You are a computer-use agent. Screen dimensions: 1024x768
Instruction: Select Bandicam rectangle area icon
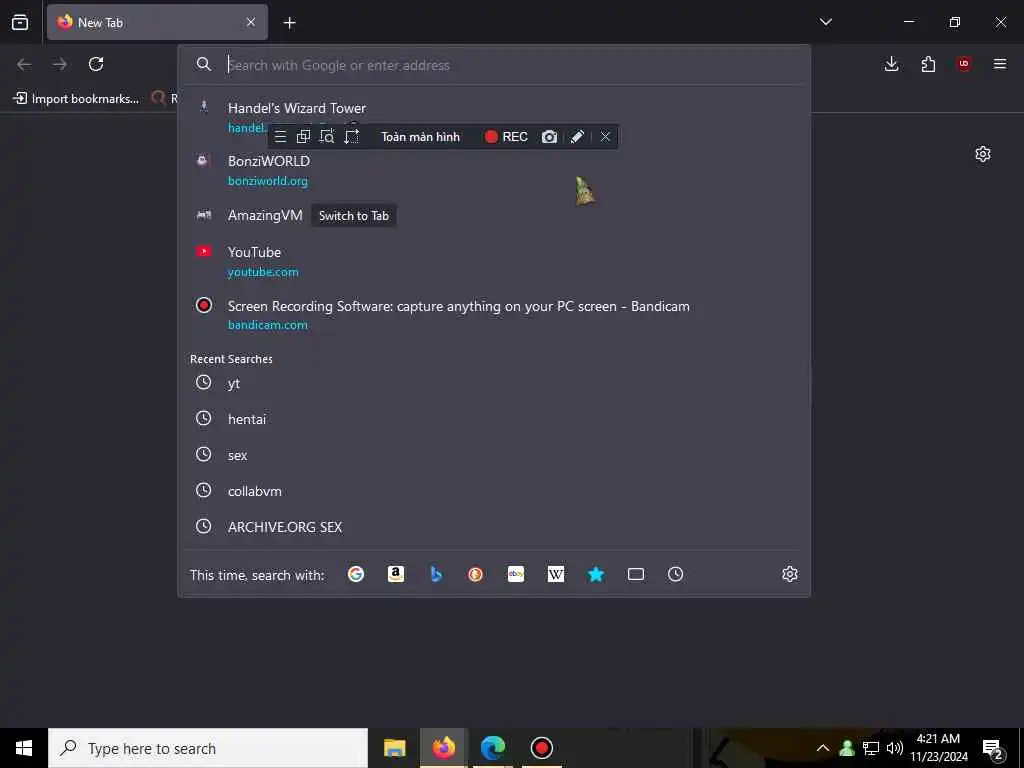click(x=351, y=136)
